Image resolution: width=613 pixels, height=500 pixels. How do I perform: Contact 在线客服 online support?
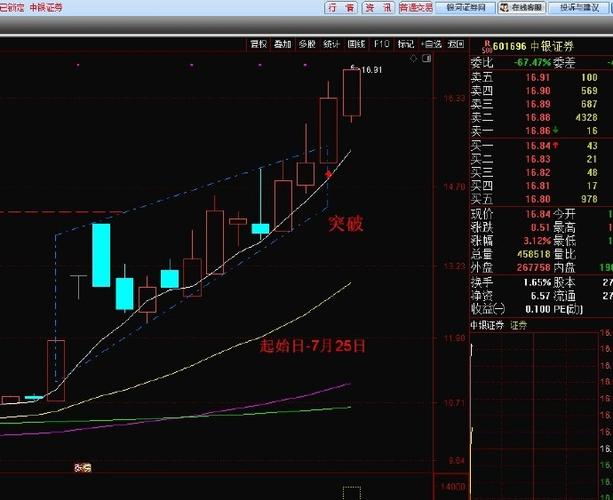pos(523,8)
